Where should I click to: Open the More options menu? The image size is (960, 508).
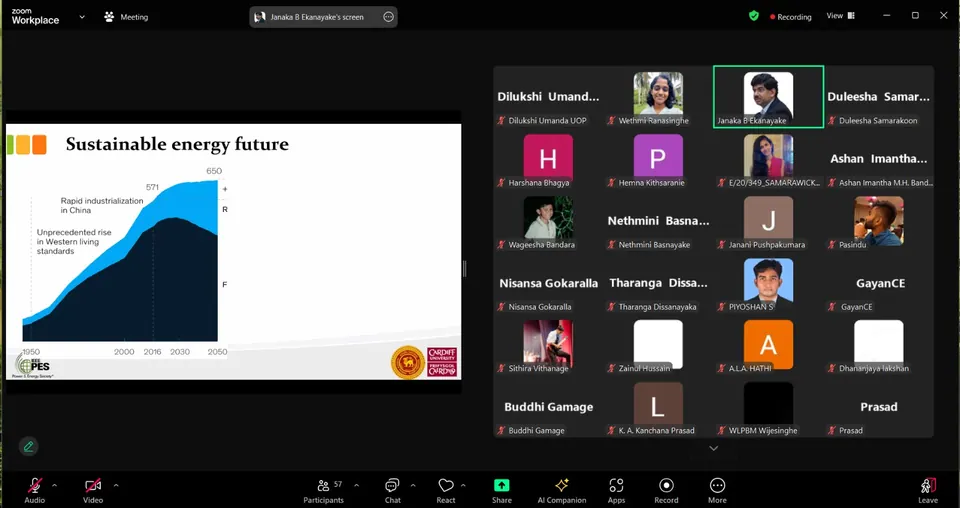click(x=717, y=490)
